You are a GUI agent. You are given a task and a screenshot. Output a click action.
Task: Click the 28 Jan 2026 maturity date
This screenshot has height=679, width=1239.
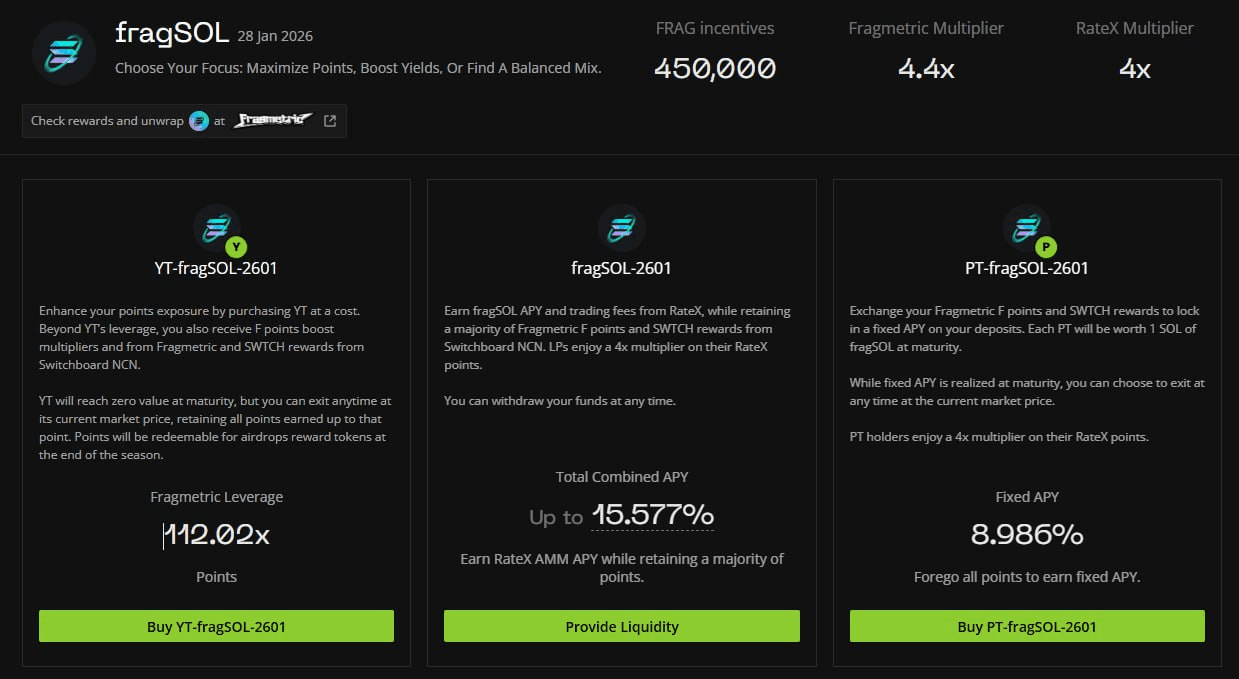pos(275,36)
